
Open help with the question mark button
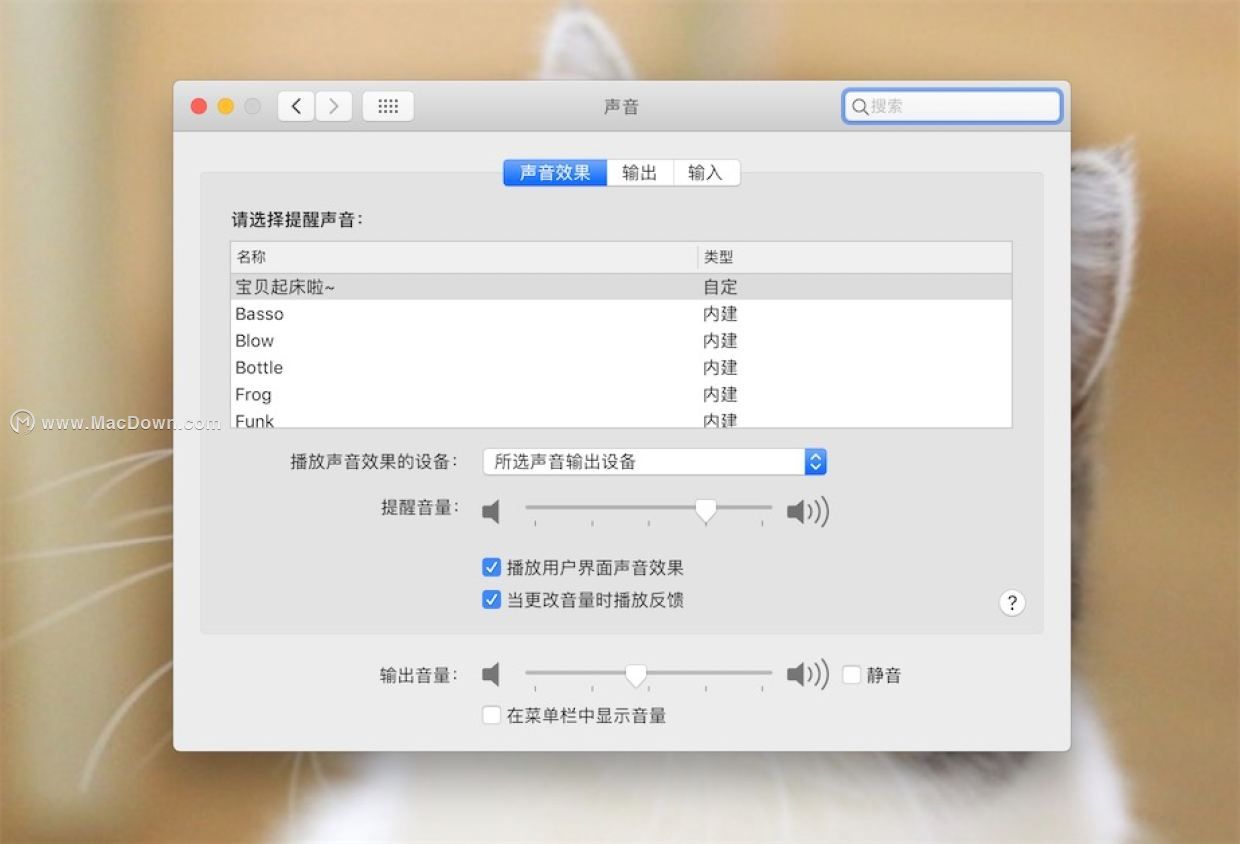click(x=1012, y=602)
